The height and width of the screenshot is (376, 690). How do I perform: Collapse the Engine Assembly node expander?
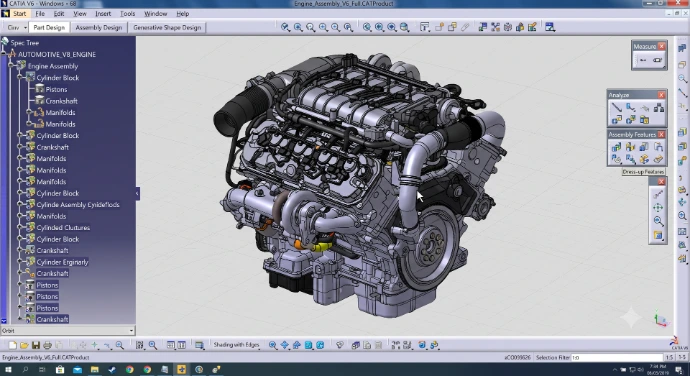tap(11, 66)
